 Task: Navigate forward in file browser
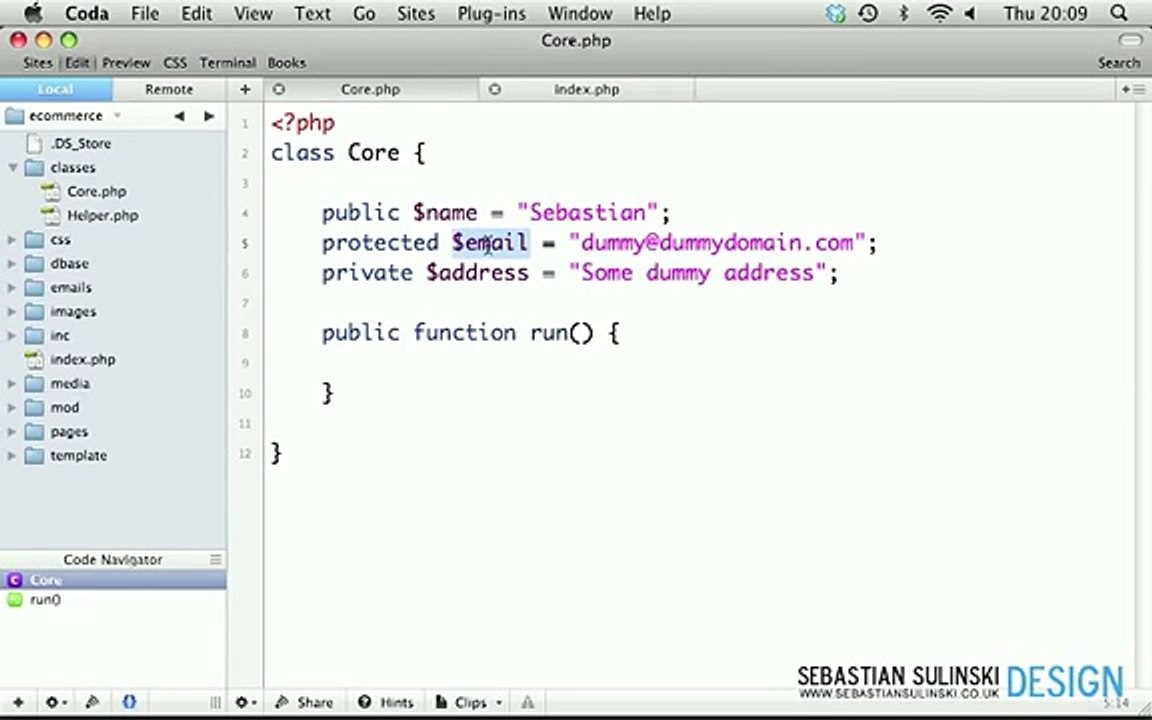pos(209,116)
